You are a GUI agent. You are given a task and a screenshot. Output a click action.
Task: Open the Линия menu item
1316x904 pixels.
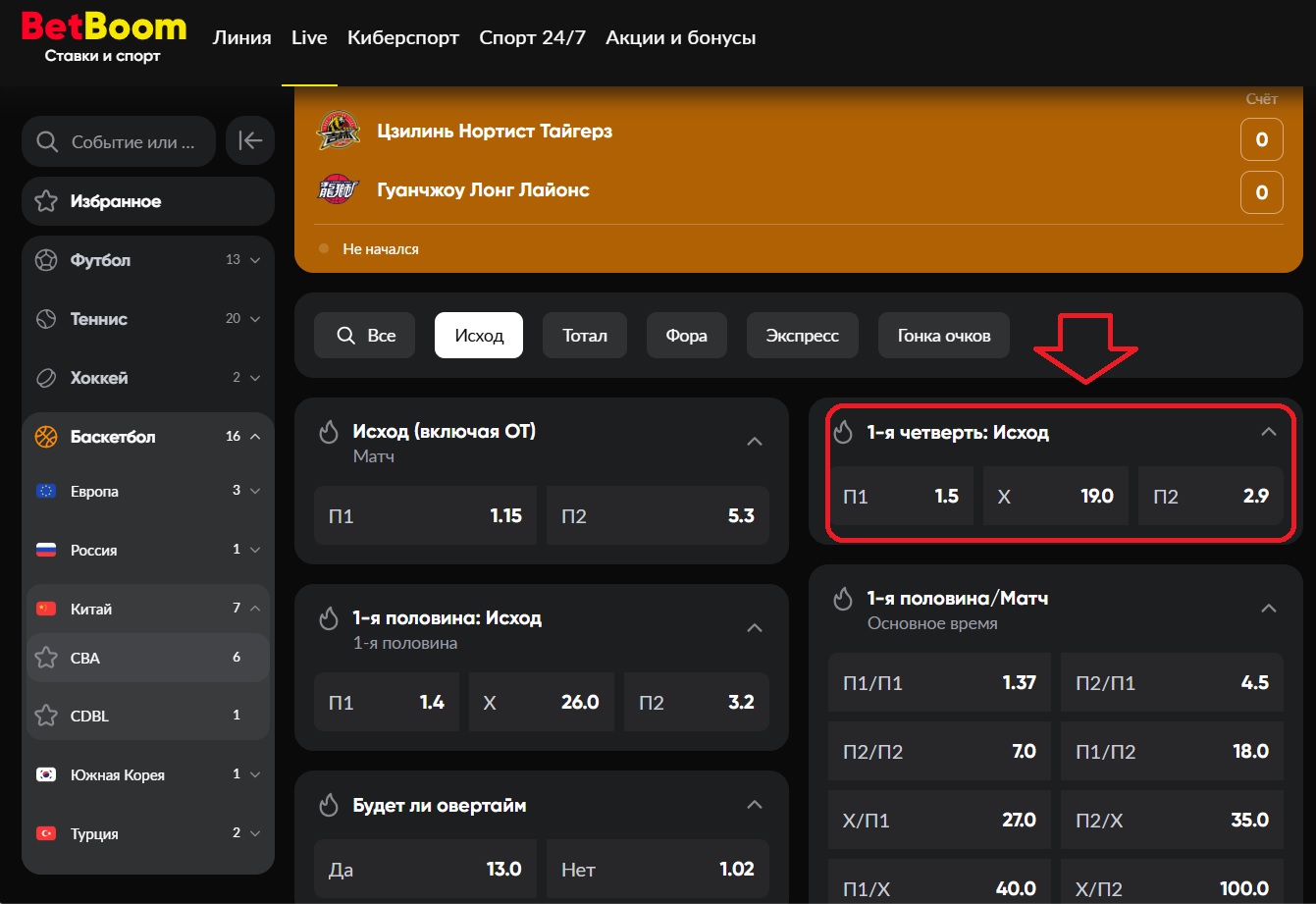pyautogui.click(x=241, y=38)
